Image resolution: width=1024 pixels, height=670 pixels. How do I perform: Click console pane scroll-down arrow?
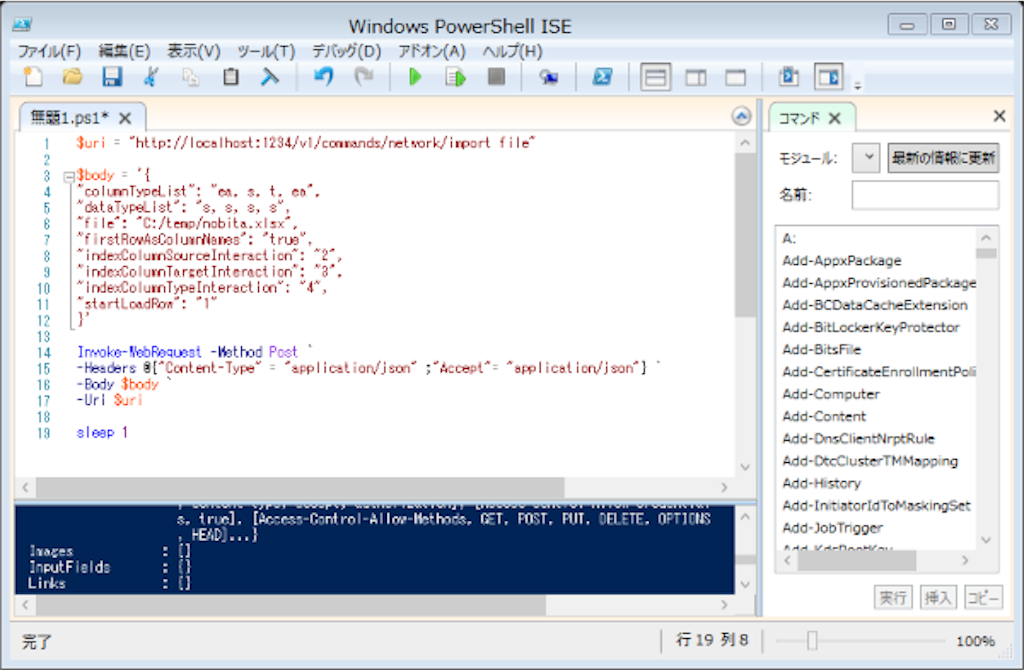(x=745, y=584)
